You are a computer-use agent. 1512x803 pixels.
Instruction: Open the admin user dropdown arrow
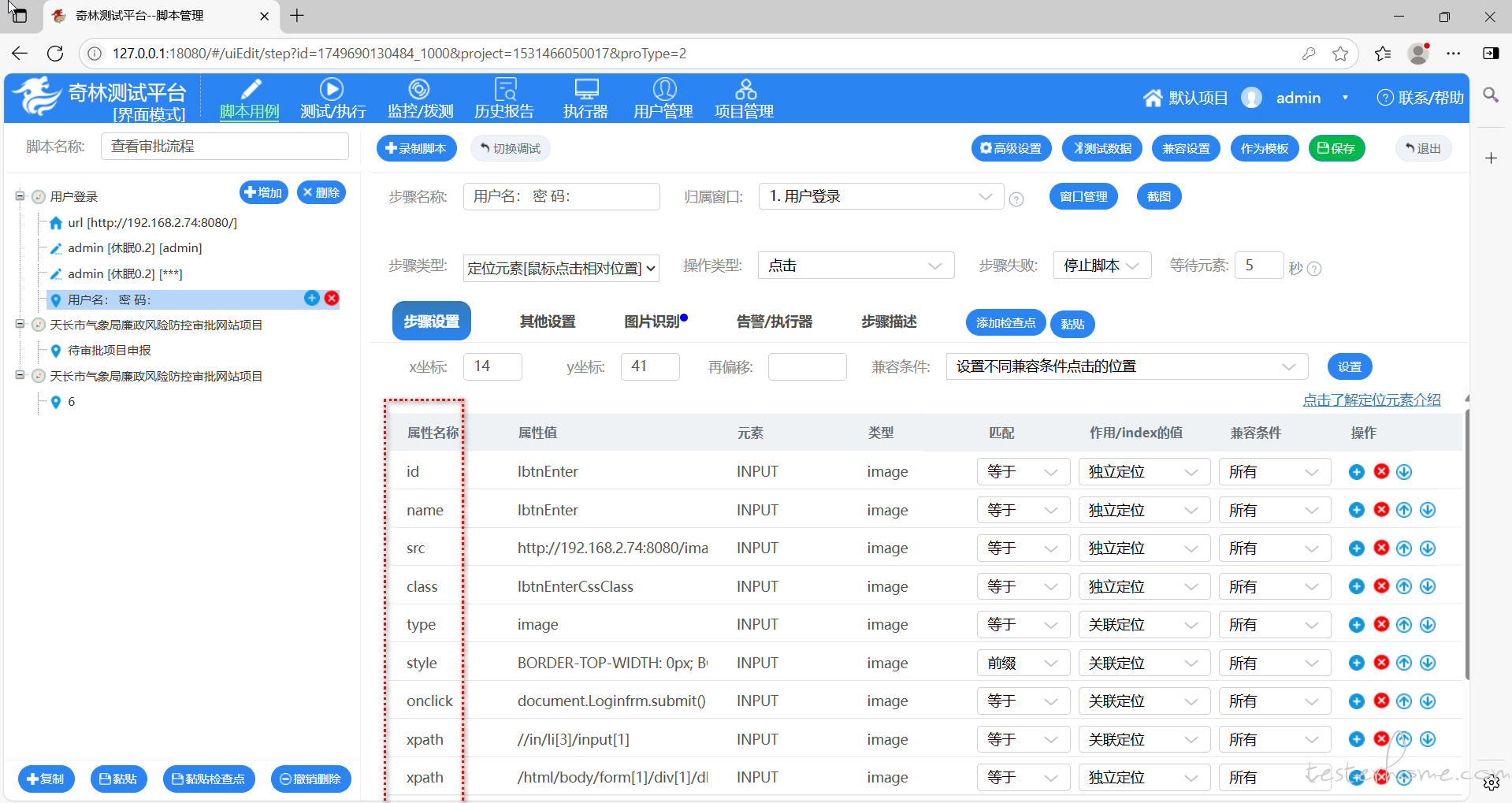pyautogui.click(x=1345, y=98)
